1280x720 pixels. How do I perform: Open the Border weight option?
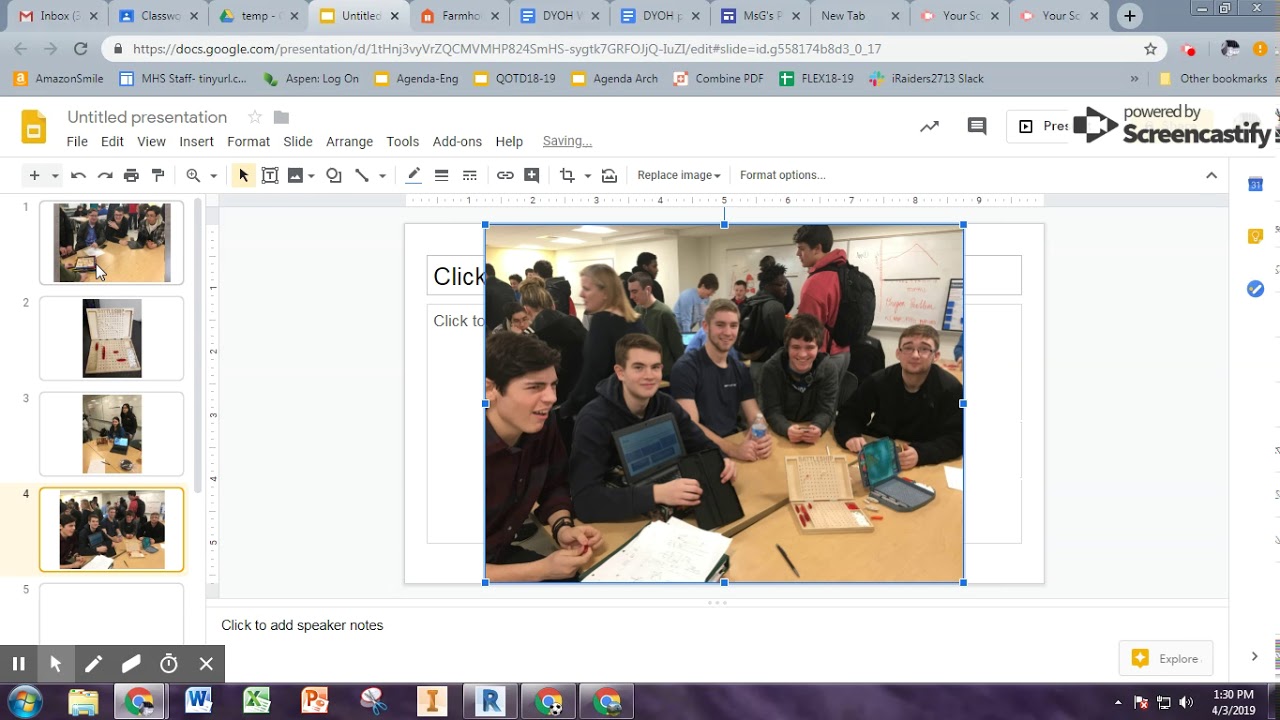pyautogui.click(x=441, y=175)
